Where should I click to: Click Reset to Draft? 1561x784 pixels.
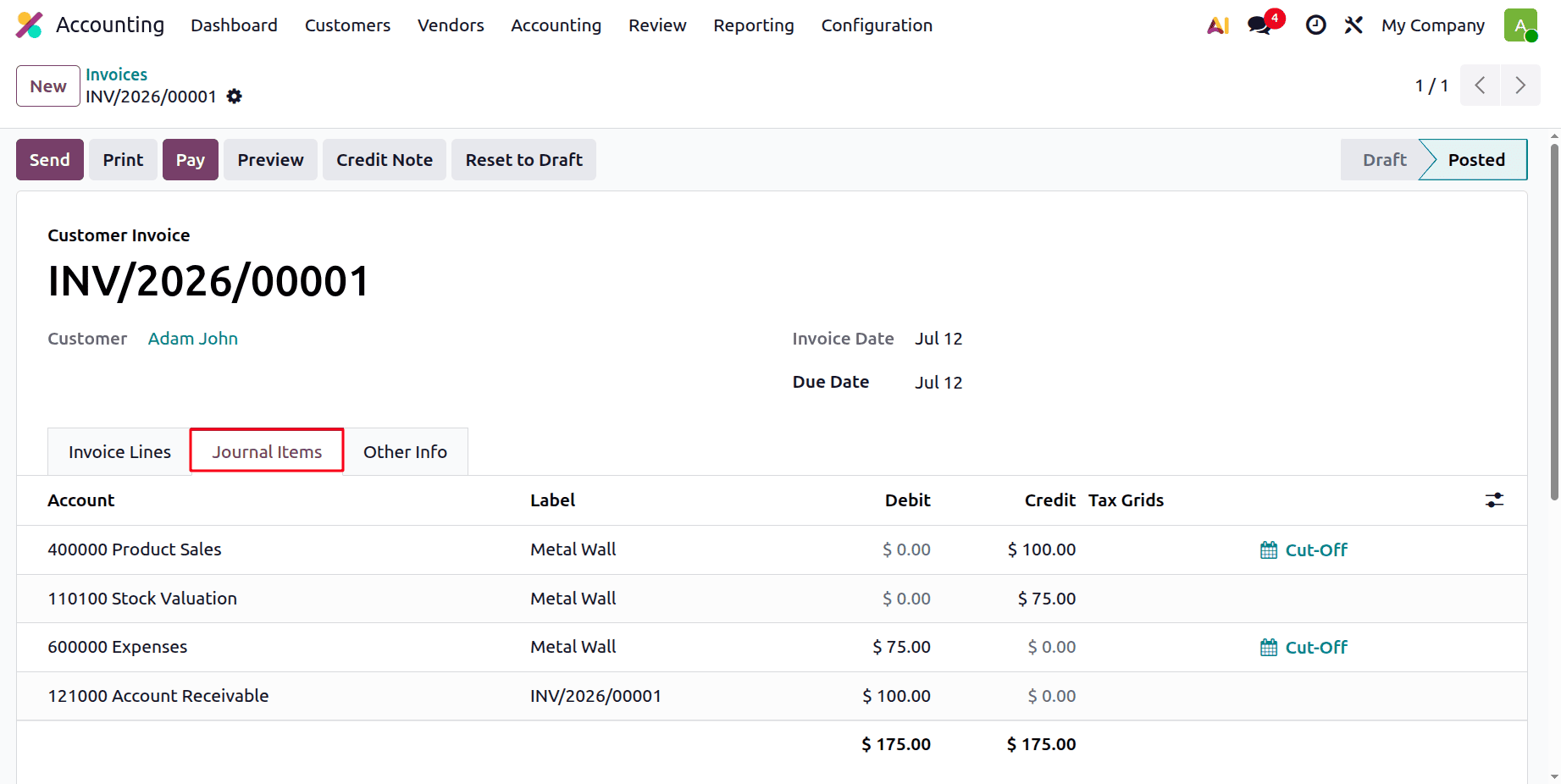coord(524,160)
